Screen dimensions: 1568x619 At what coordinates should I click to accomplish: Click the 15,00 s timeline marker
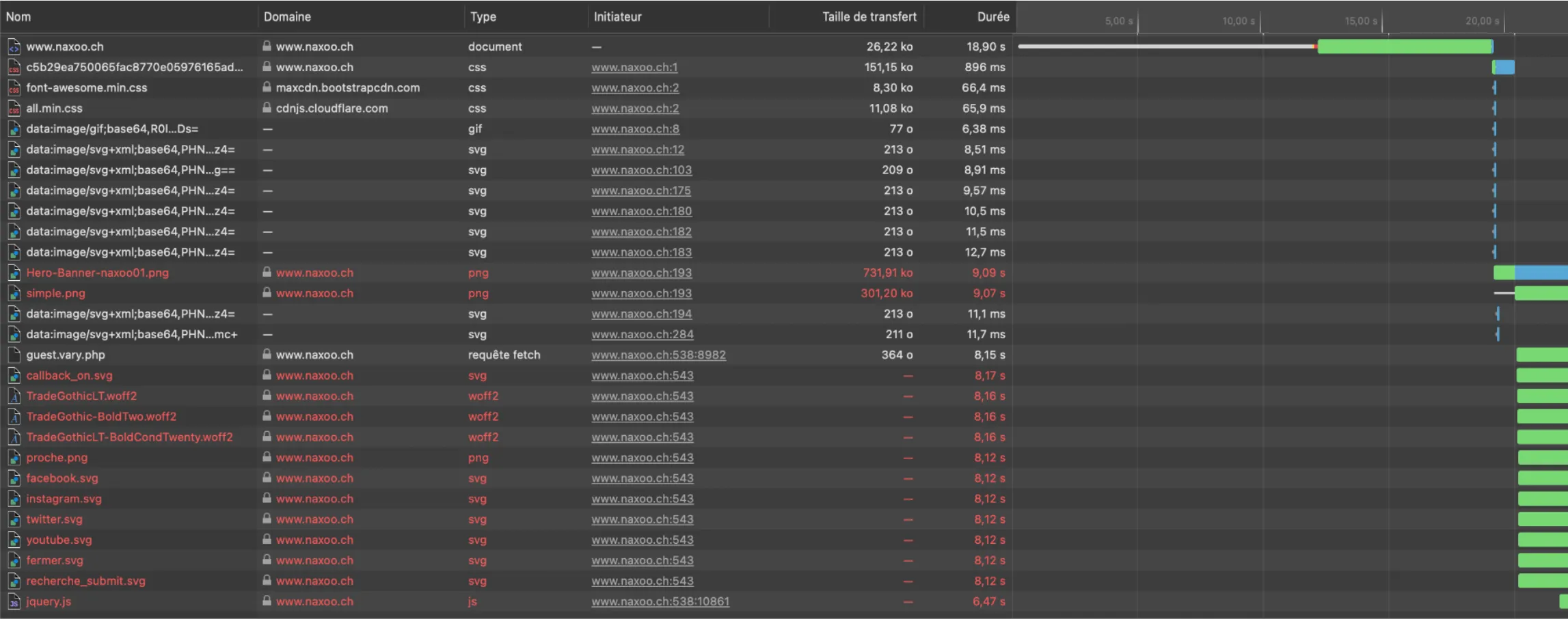1360,21
